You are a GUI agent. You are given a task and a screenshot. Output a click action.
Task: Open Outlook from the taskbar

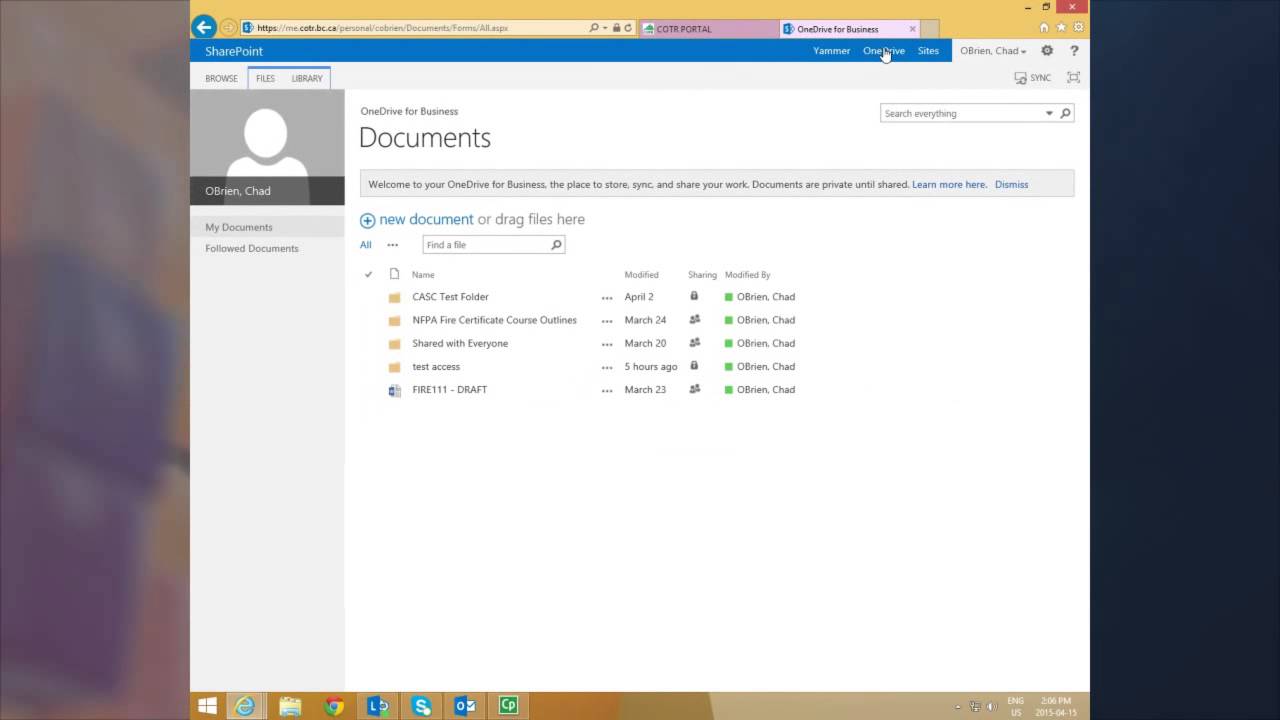pyautogui.click(x=465, y=706)
